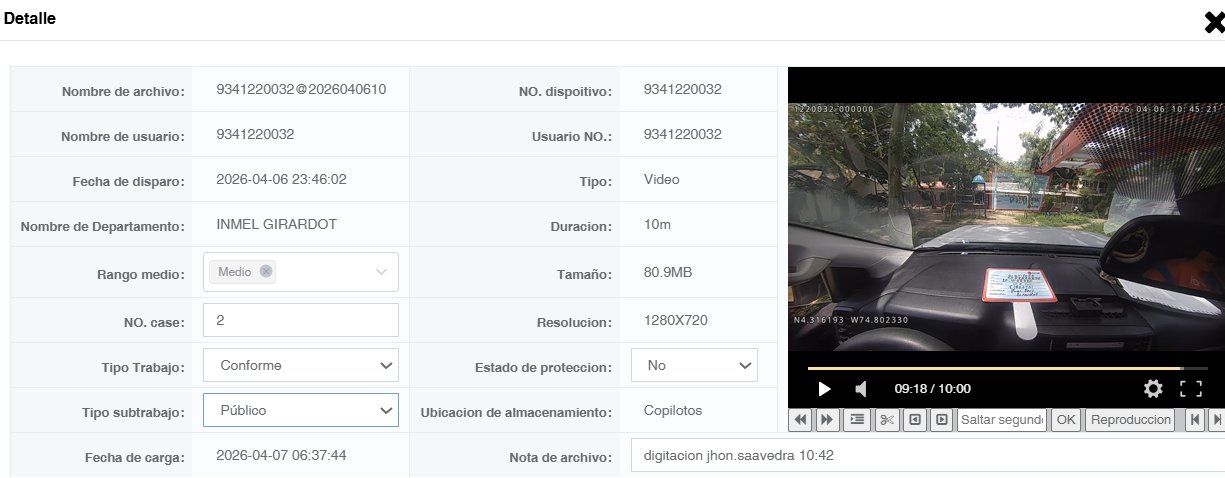The height and width of the screenshot is (478, 1225).
Task: Click upload date 2026-04-07 06:37:44
Action: coord(281,455)
